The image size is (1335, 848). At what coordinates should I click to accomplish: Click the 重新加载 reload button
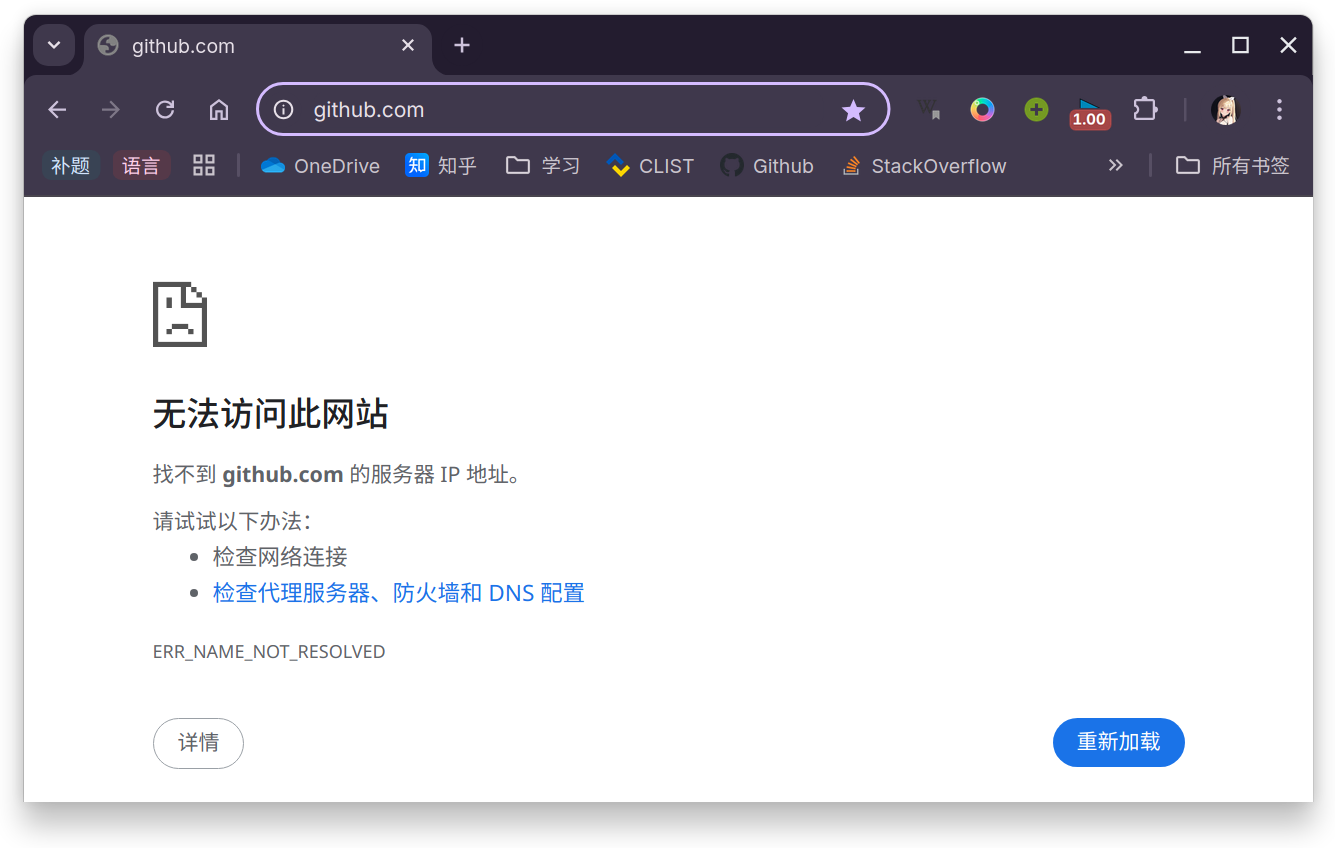click(x=1118, y=743)
